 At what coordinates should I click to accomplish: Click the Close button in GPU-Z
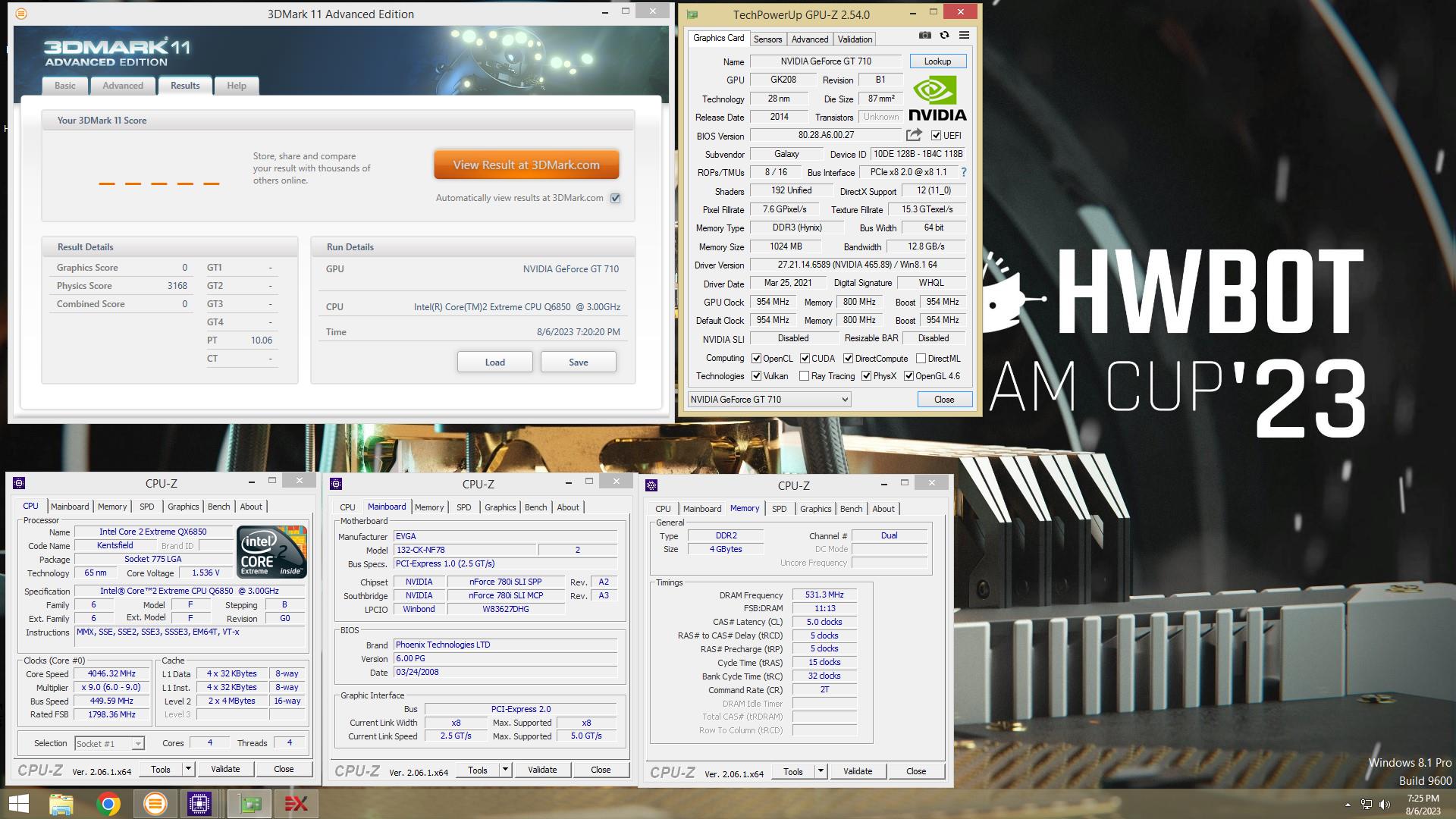[x=944, y=399]
